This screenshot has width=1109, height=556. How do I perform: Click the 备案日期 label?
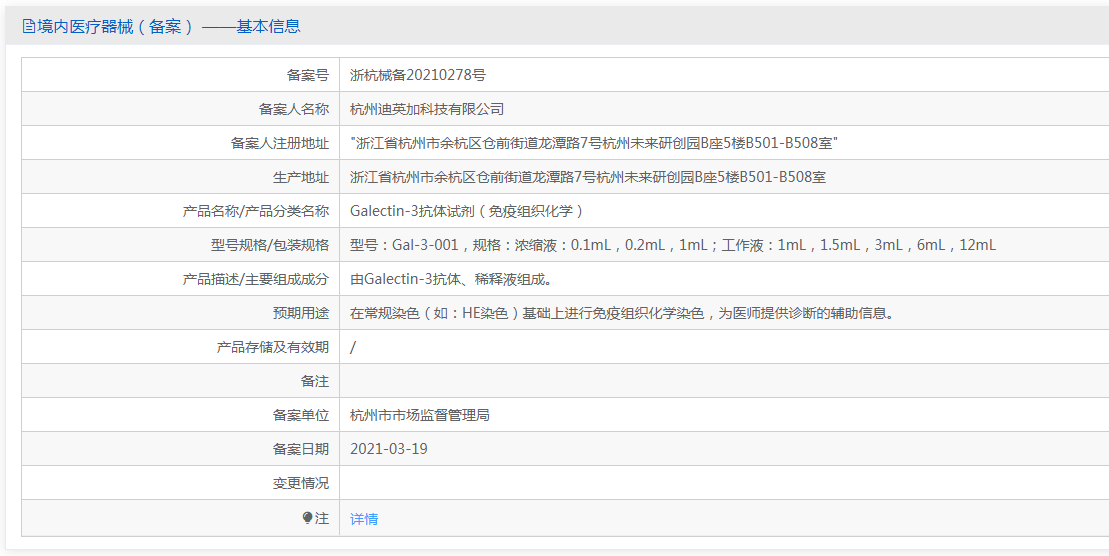(x=301, y=449)
